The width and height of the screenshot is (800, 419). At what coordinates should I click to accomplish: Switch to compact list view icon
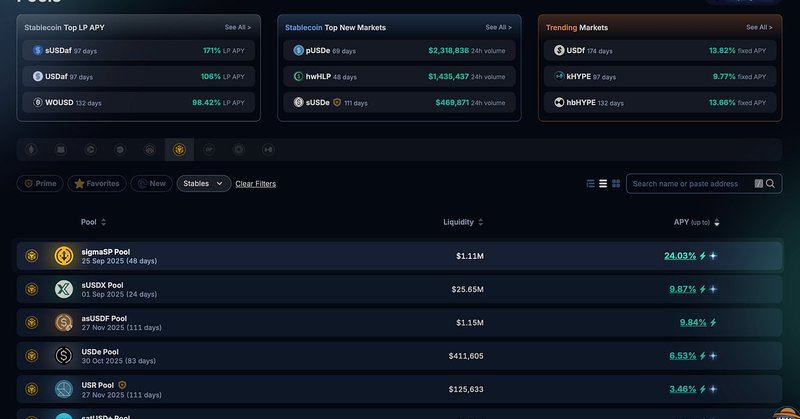(x=603, y=184)
